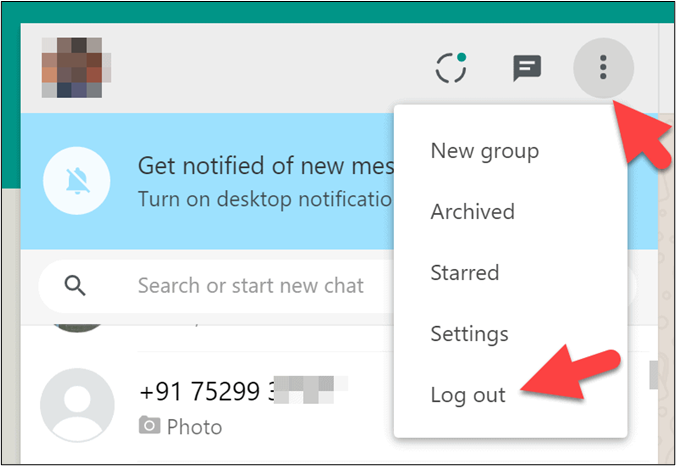Click the muted bell notification icon
The image size is (676, 466).
click(x=77, y=180)
